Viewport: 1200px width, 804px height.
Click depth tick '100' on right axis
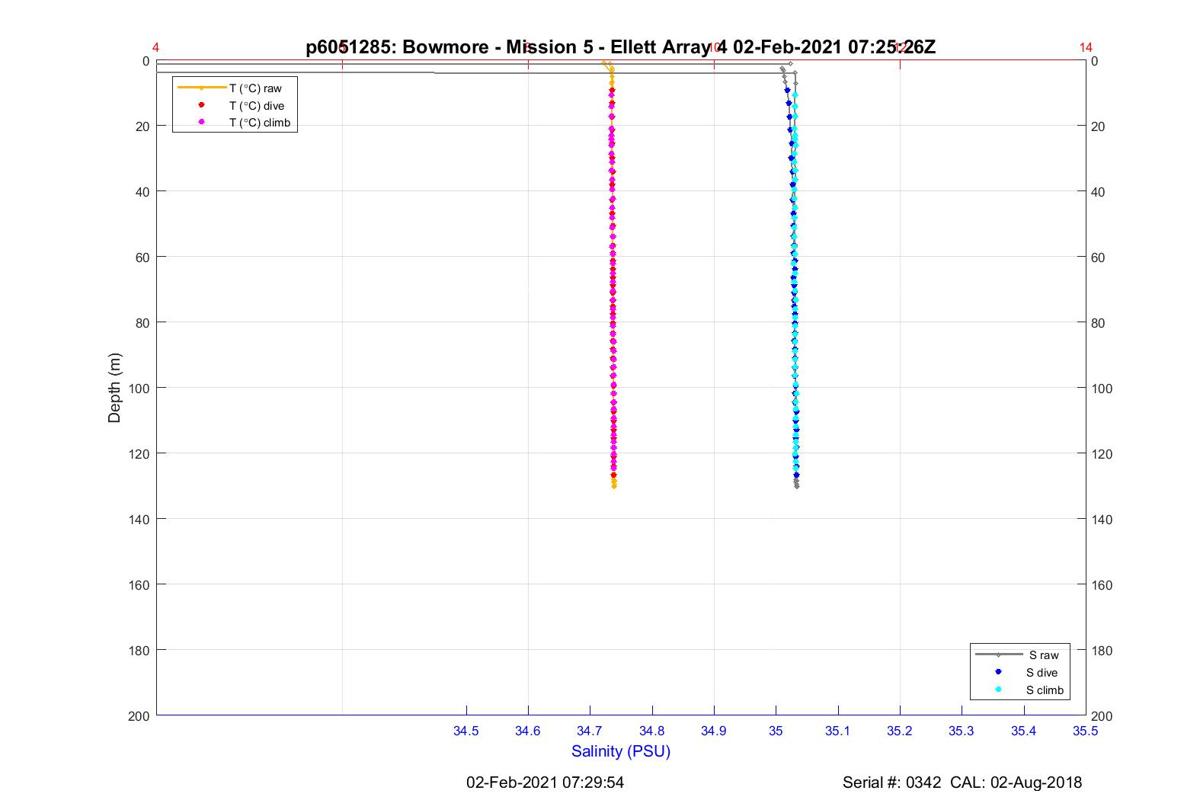(x=1103, y=388)
